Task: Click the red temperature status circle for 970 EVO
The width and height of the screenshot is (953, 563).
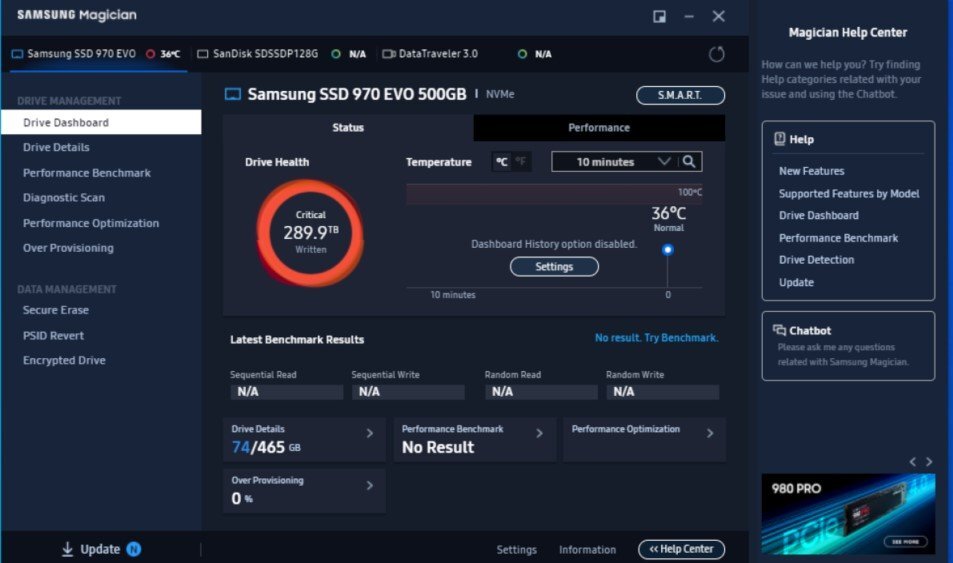Action: pos(150,54)
